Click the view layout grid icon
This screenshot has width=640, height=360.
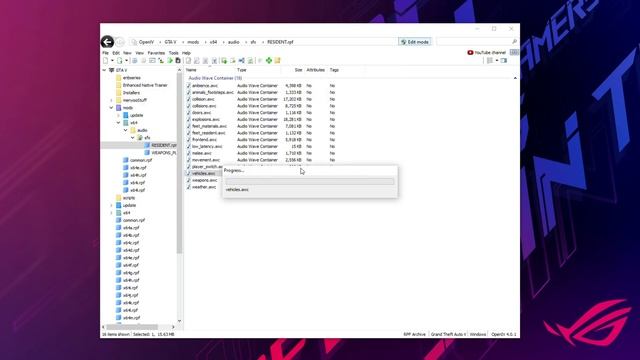490,60
